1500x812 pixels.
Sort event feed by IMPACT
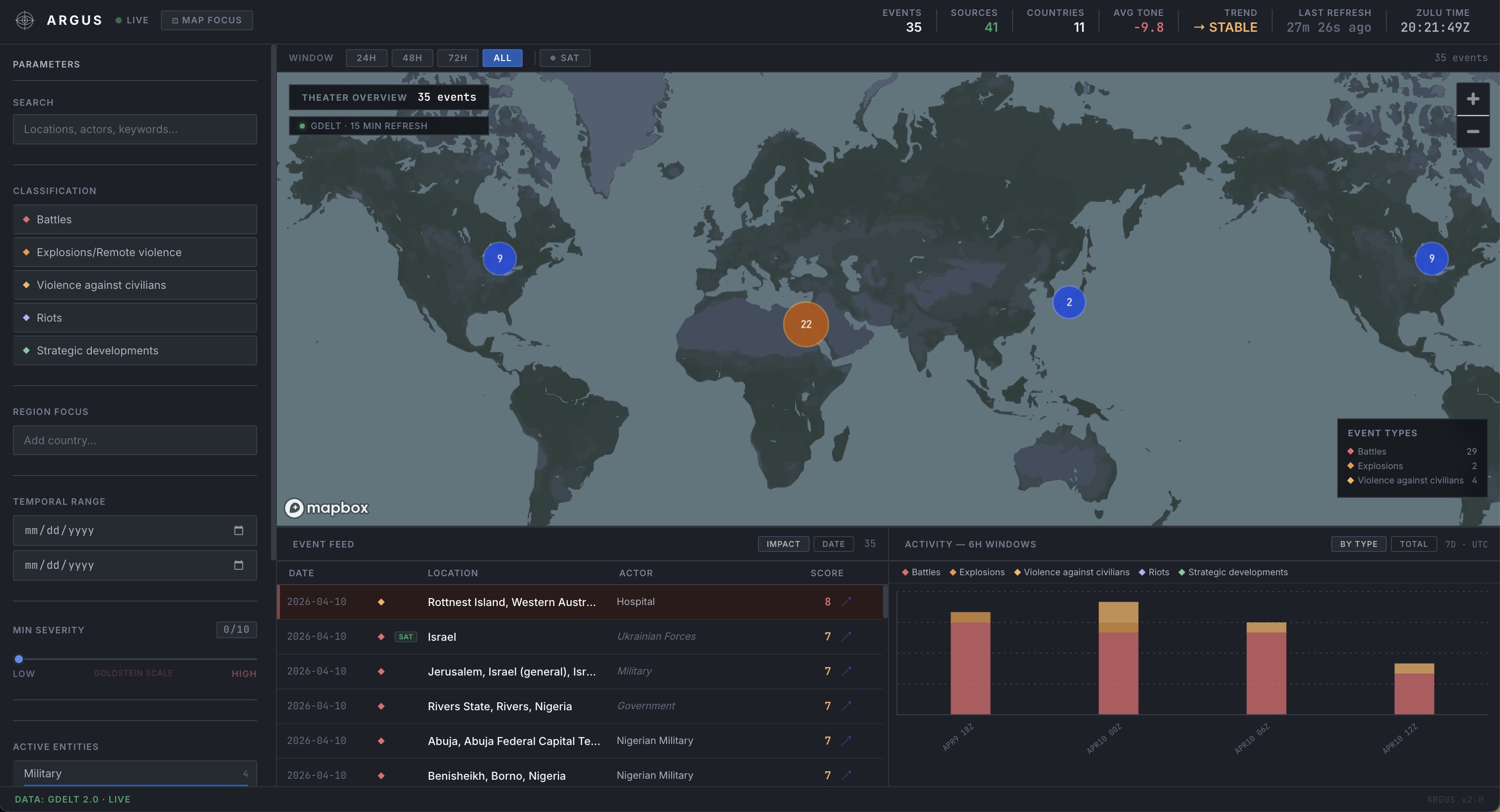(783, 544)
